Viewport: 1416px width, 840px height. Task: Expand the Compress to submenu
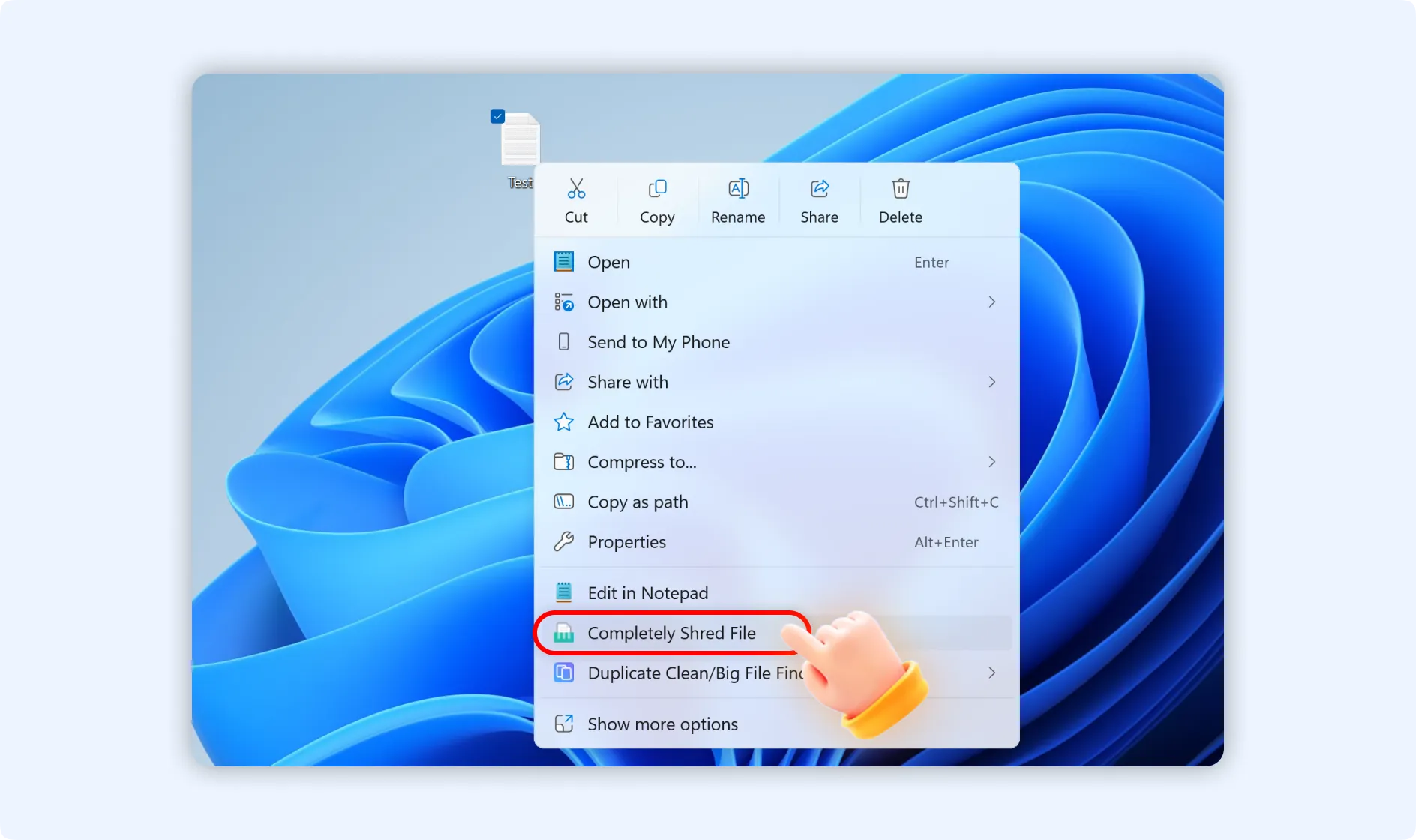991,462
